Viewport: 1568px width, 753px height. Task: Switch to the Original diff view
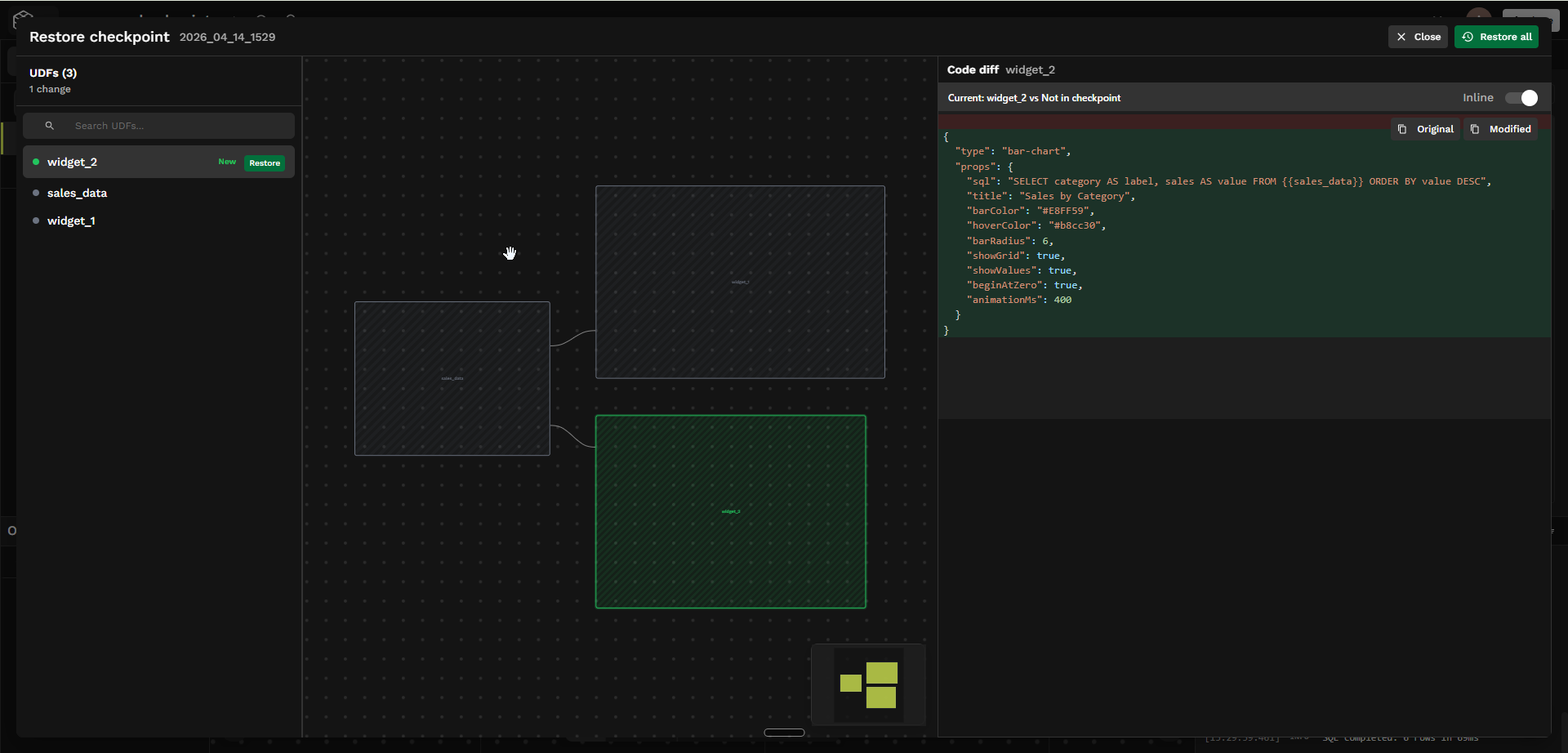click(x=1434, y=129)
